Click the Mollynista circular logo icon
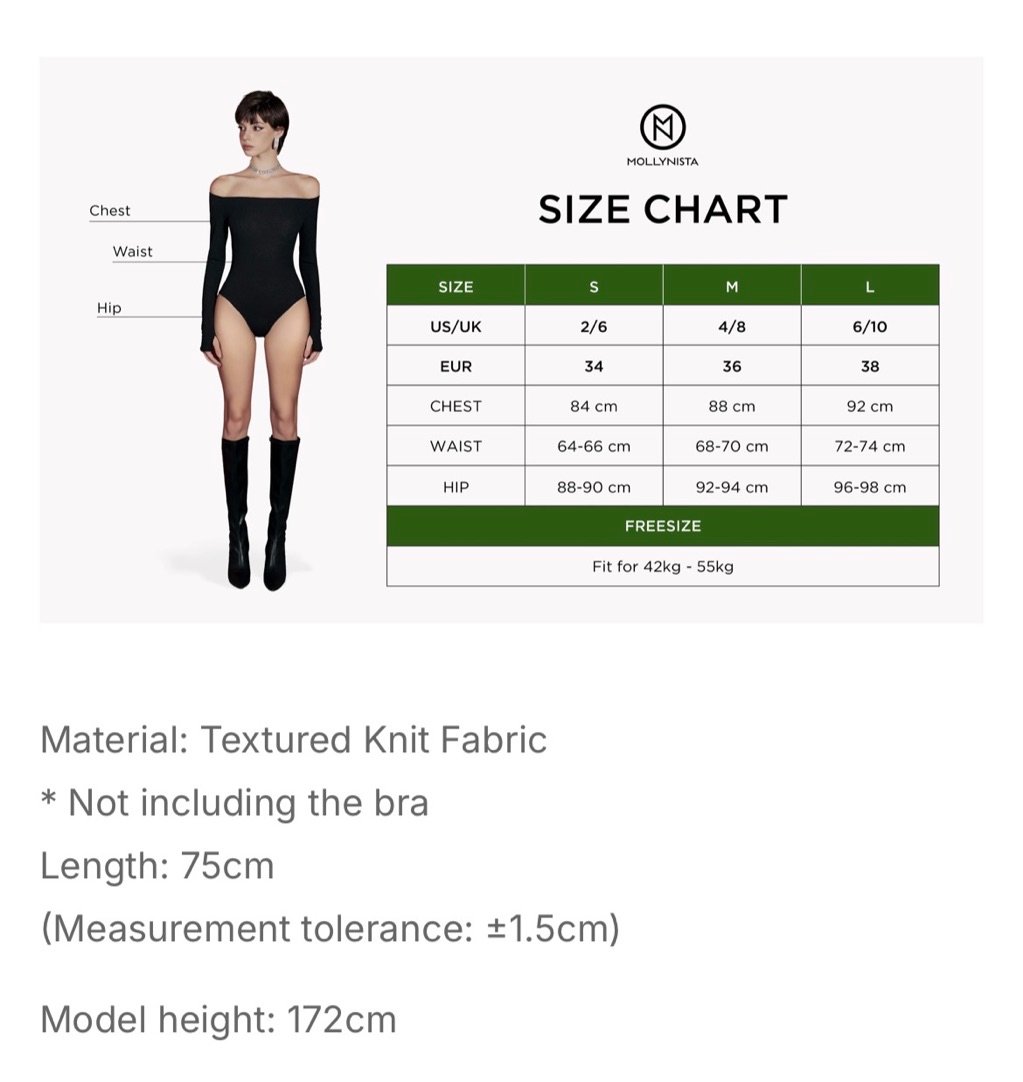This screenshot has height=1082, width=1023. [x=663, y=127]
